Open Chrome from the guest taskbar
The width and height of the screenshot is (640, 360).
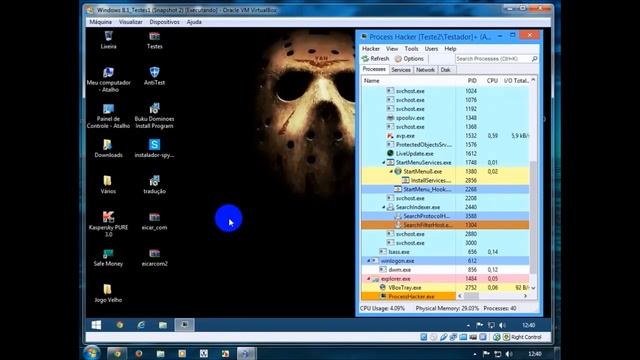[120, 325]
